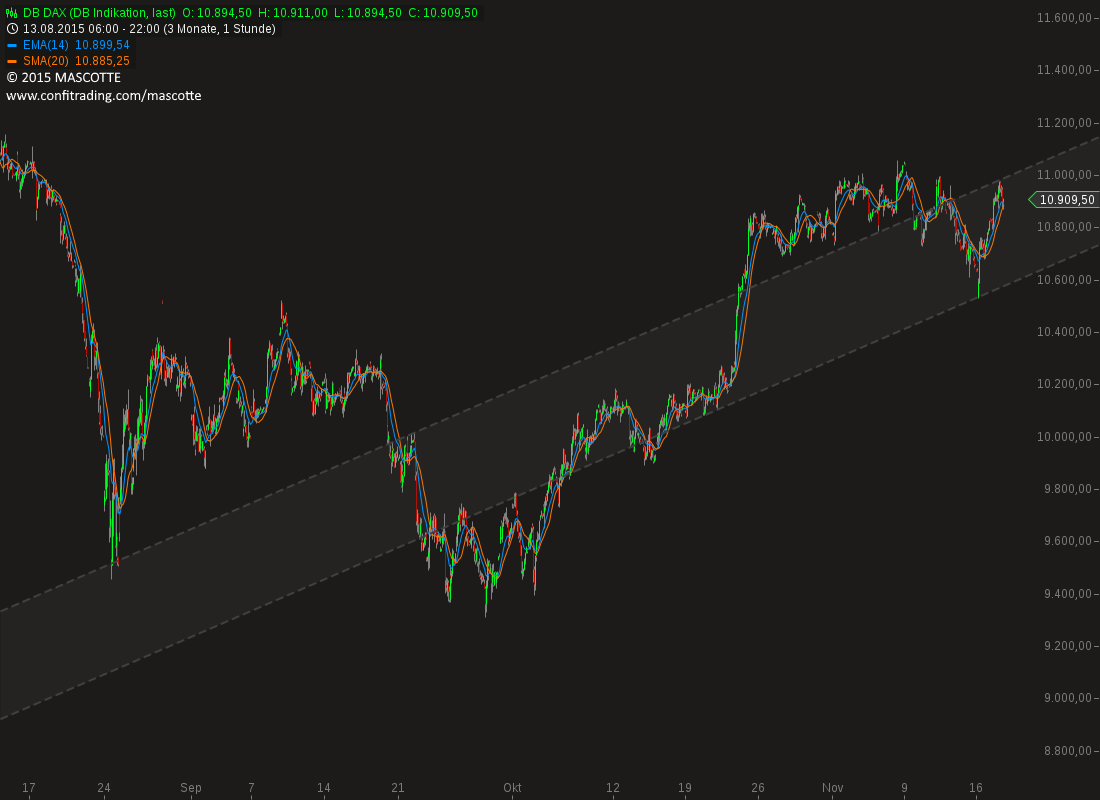1100x800 pixels.
Task: Click the 9.000,00 price axis label
Action: 1067,698
